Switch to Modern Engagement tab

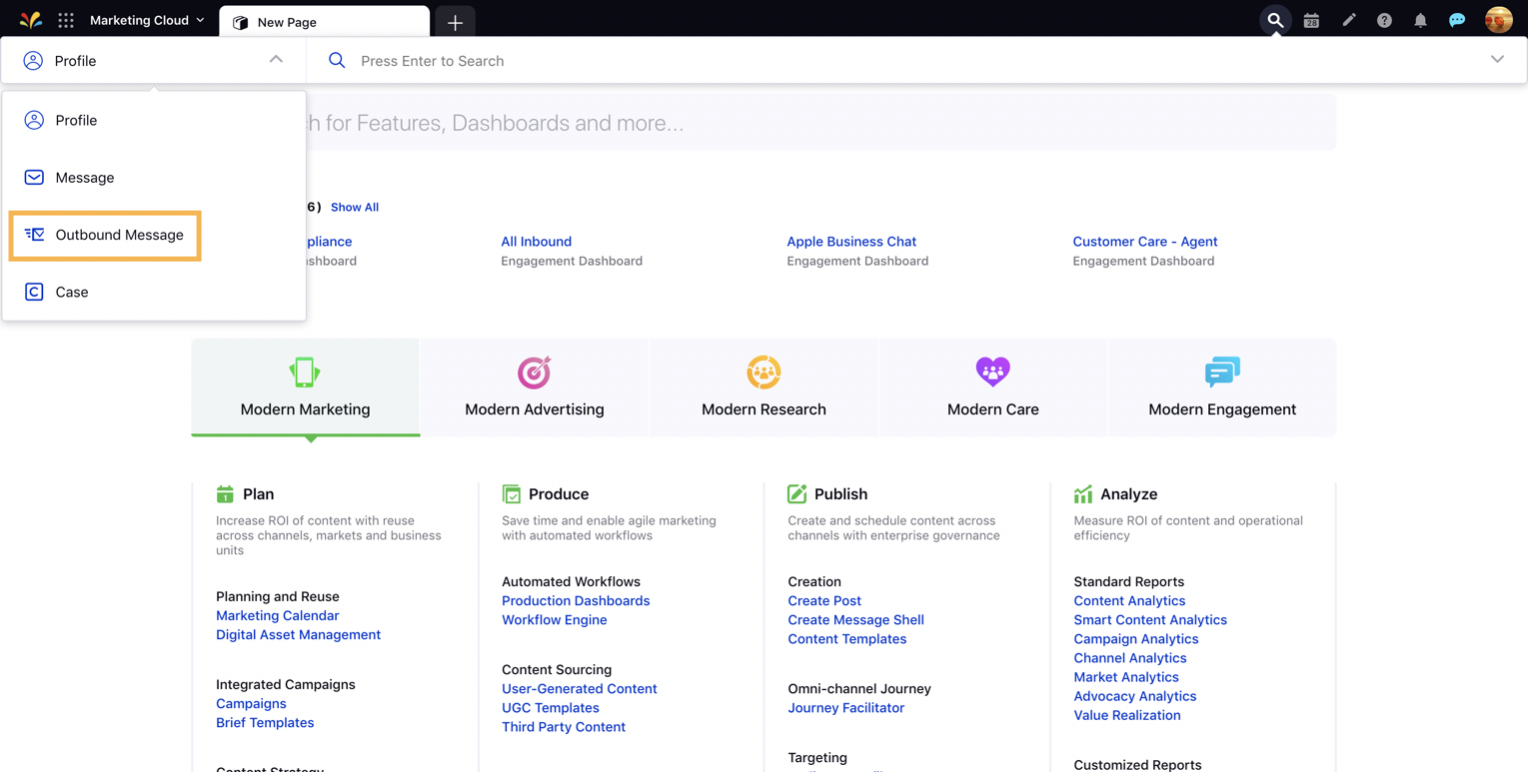coord(1222,387)
